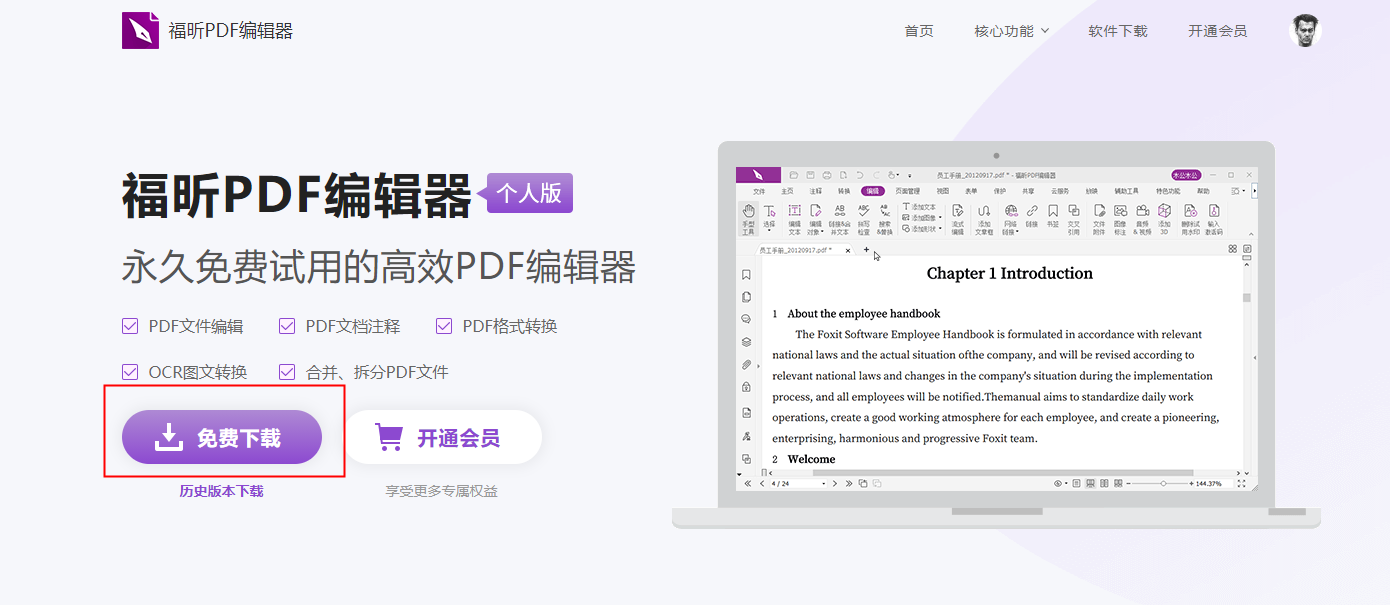This screenshot has width=1392, height=607.
Task: Switch to the 页面管理 ribbon tab
Action: click(x=910, y=190)
